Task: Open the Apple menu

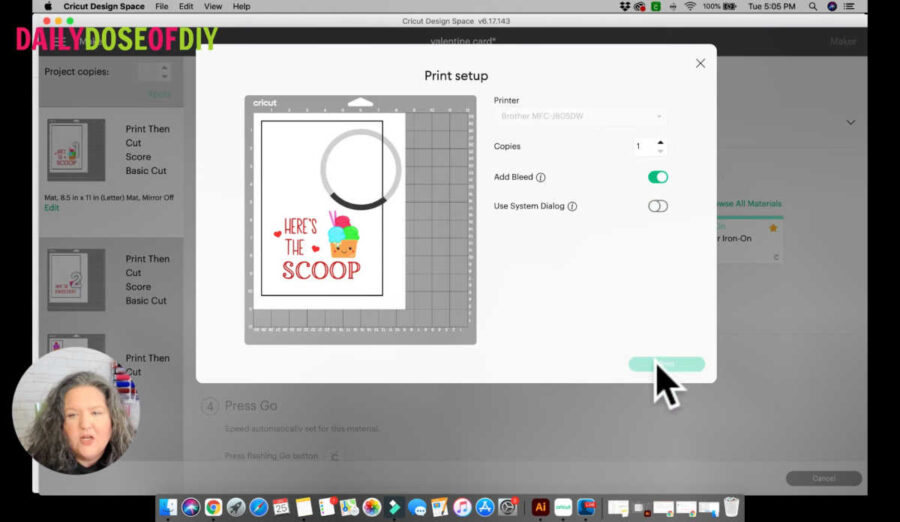Action: coord(48,6)
